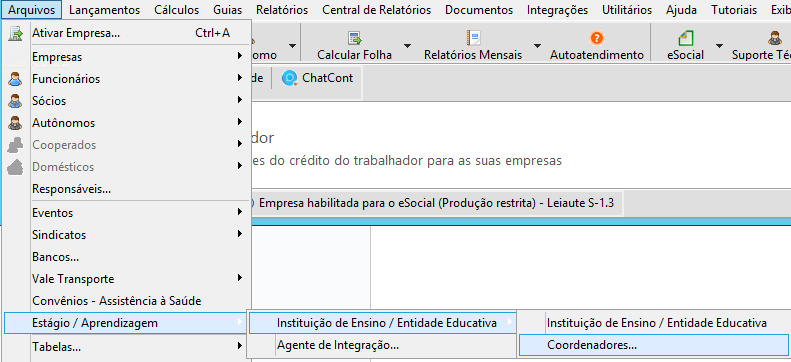Screen dimensions: 791x362
Task: Expand the Sindicatos submenu arrow
Action: (241, 234)
